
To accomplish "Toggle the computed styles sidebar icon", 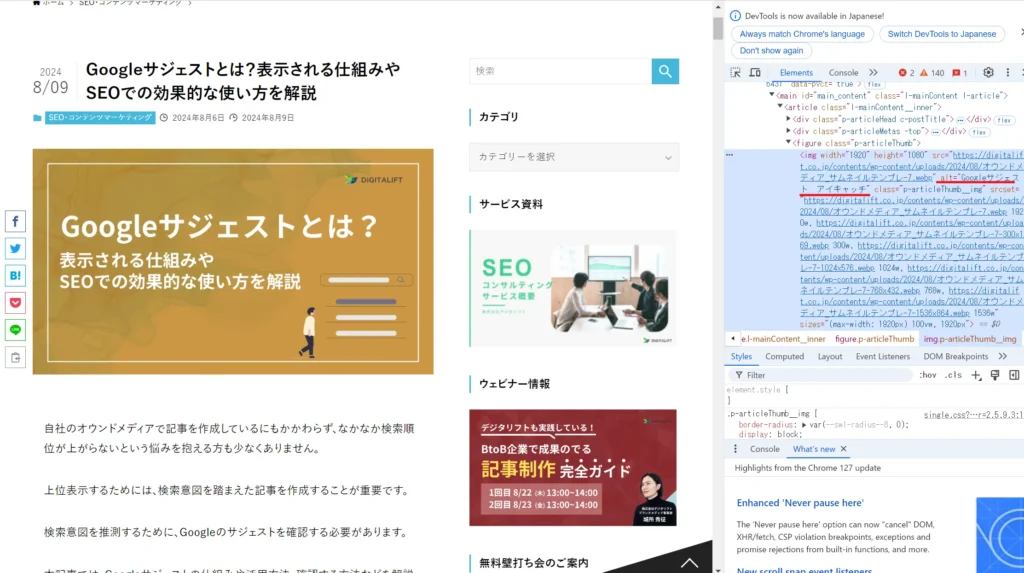I will [x=1014, y=375].
